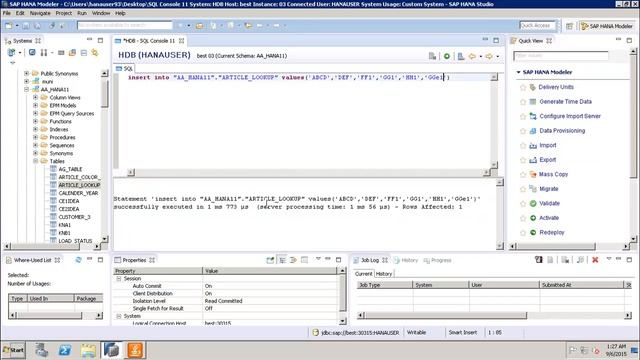Expand the Public Synonyms folder

pos(27,73)
